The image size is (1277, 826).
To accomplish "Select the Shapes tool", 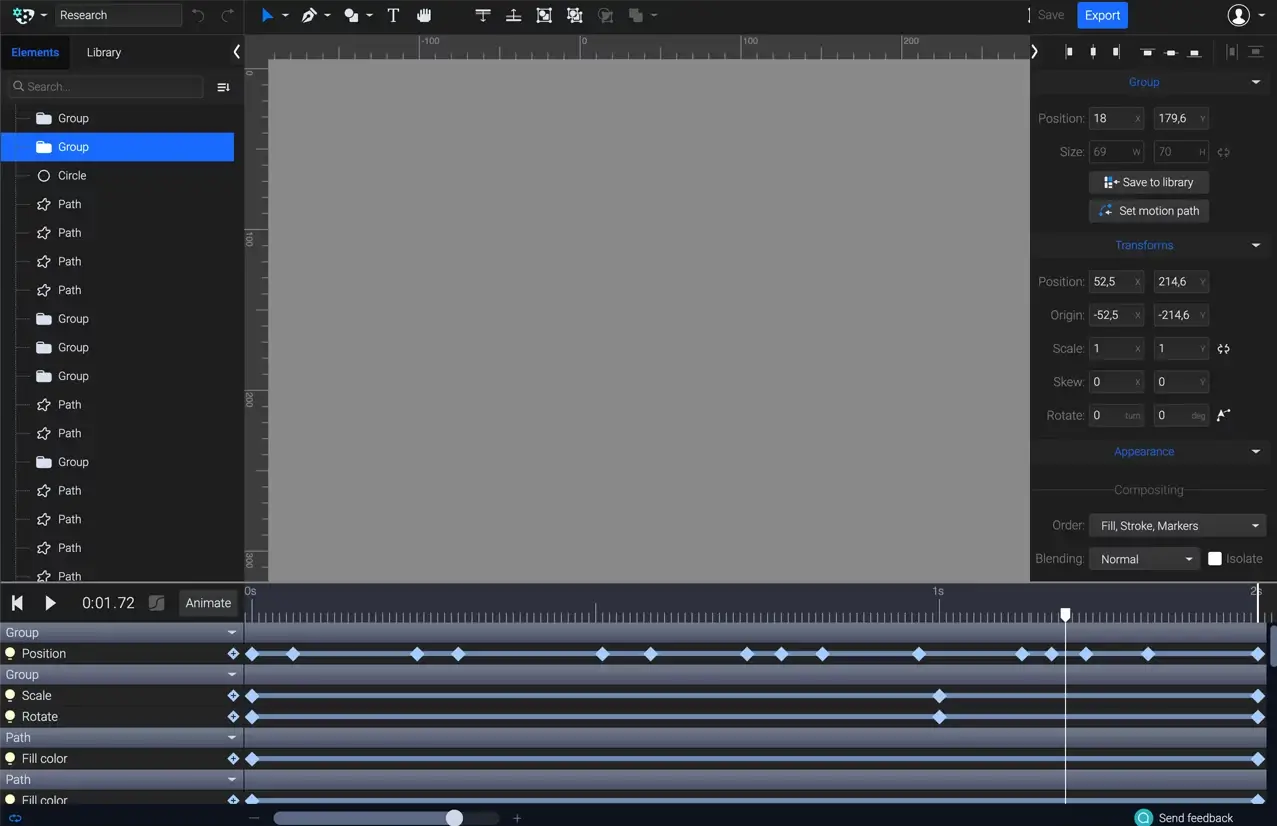I will [x=351, y=15].
